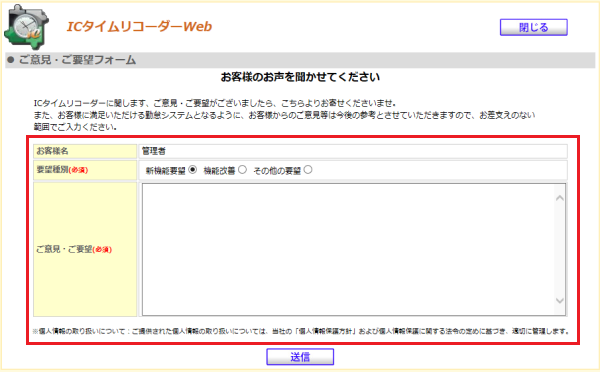600x372 pixels.
Task: Click the 閉じる button
Action: click(533, 27)
